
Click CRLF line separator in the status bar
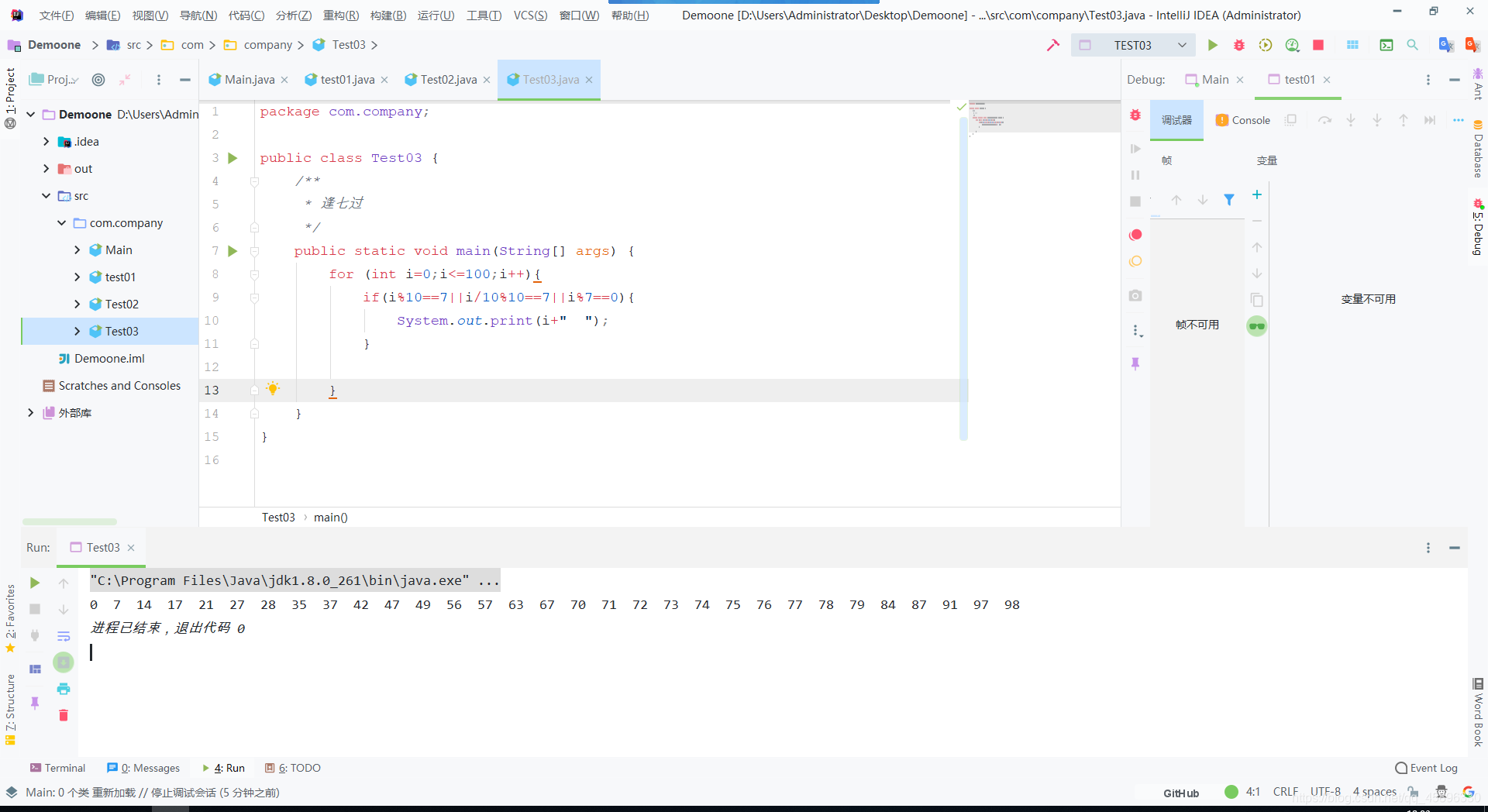[1285, 792]
